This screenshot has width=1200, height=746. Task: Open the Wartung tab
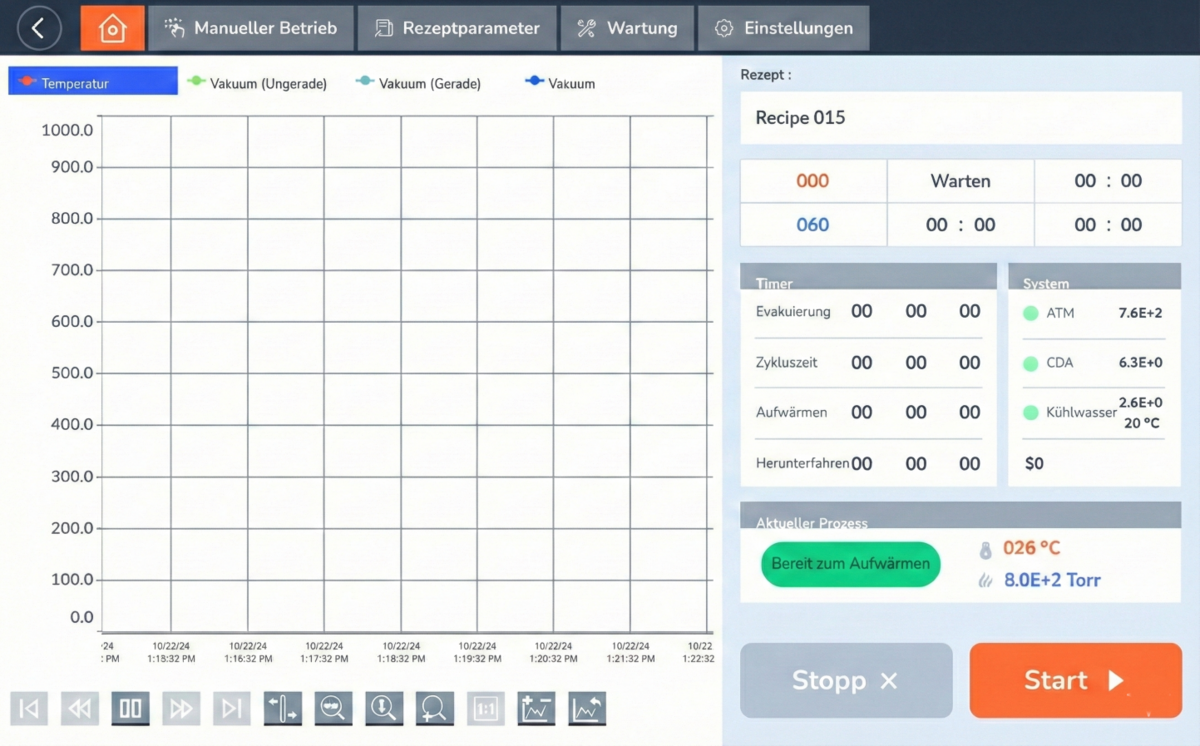tap(627, 28)
